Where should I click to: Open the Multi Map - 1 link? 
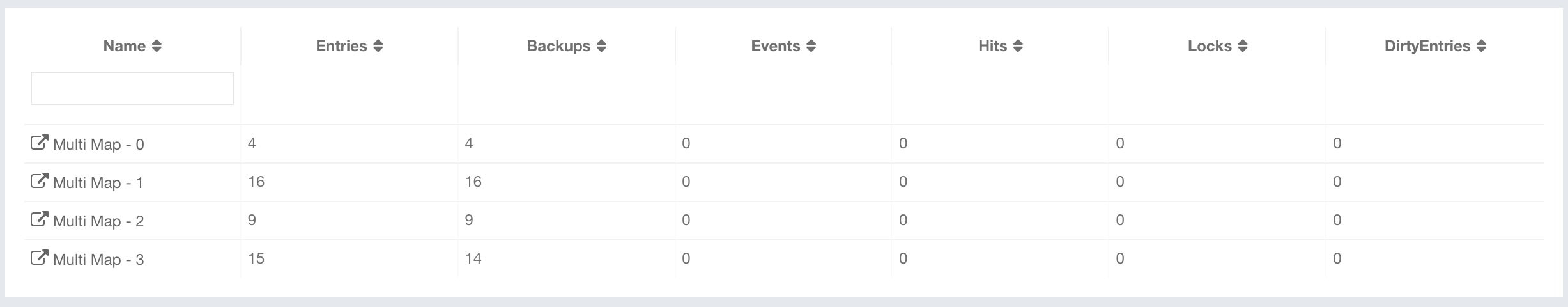tap(98, 183)
